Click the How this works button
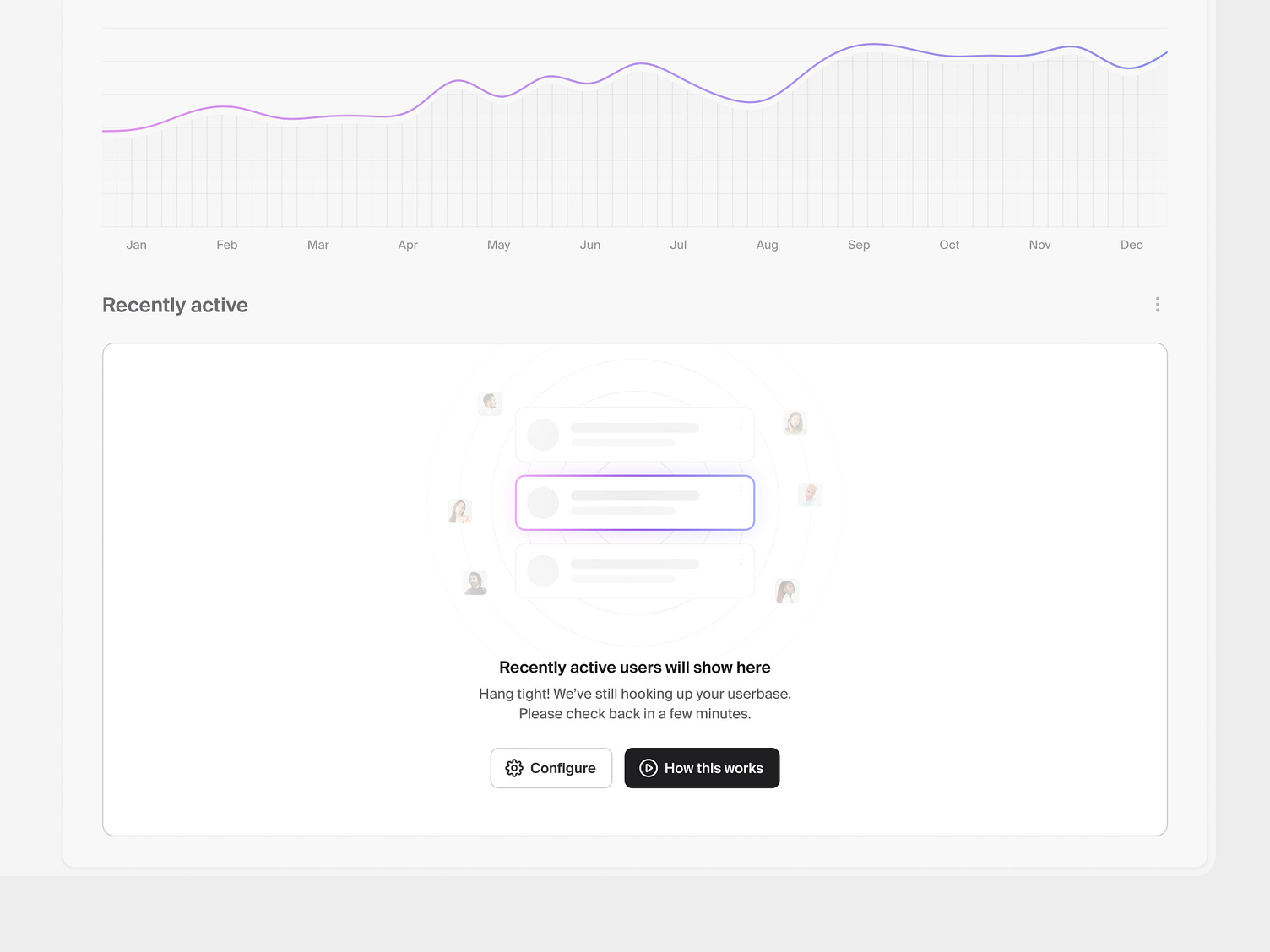 tap(702, 768)
